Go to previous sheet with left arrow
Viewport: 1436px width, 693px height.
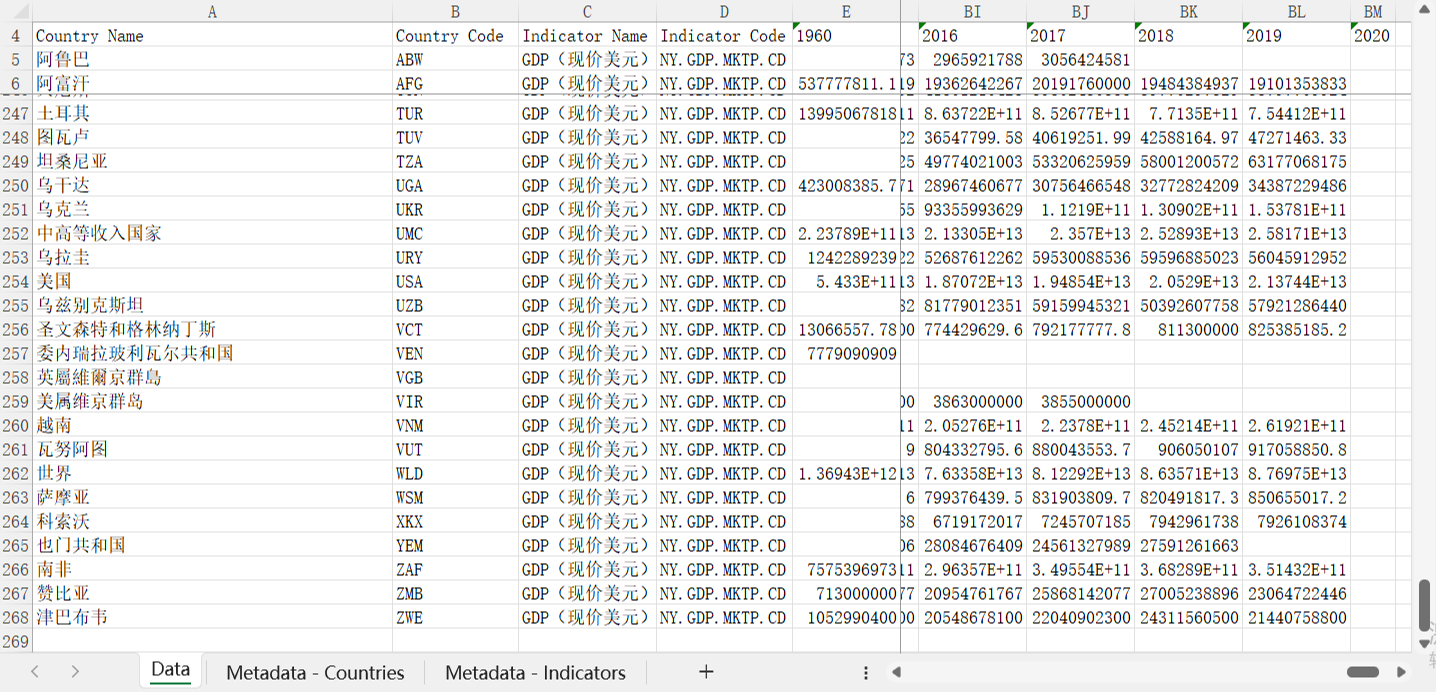tap(35, 672)
